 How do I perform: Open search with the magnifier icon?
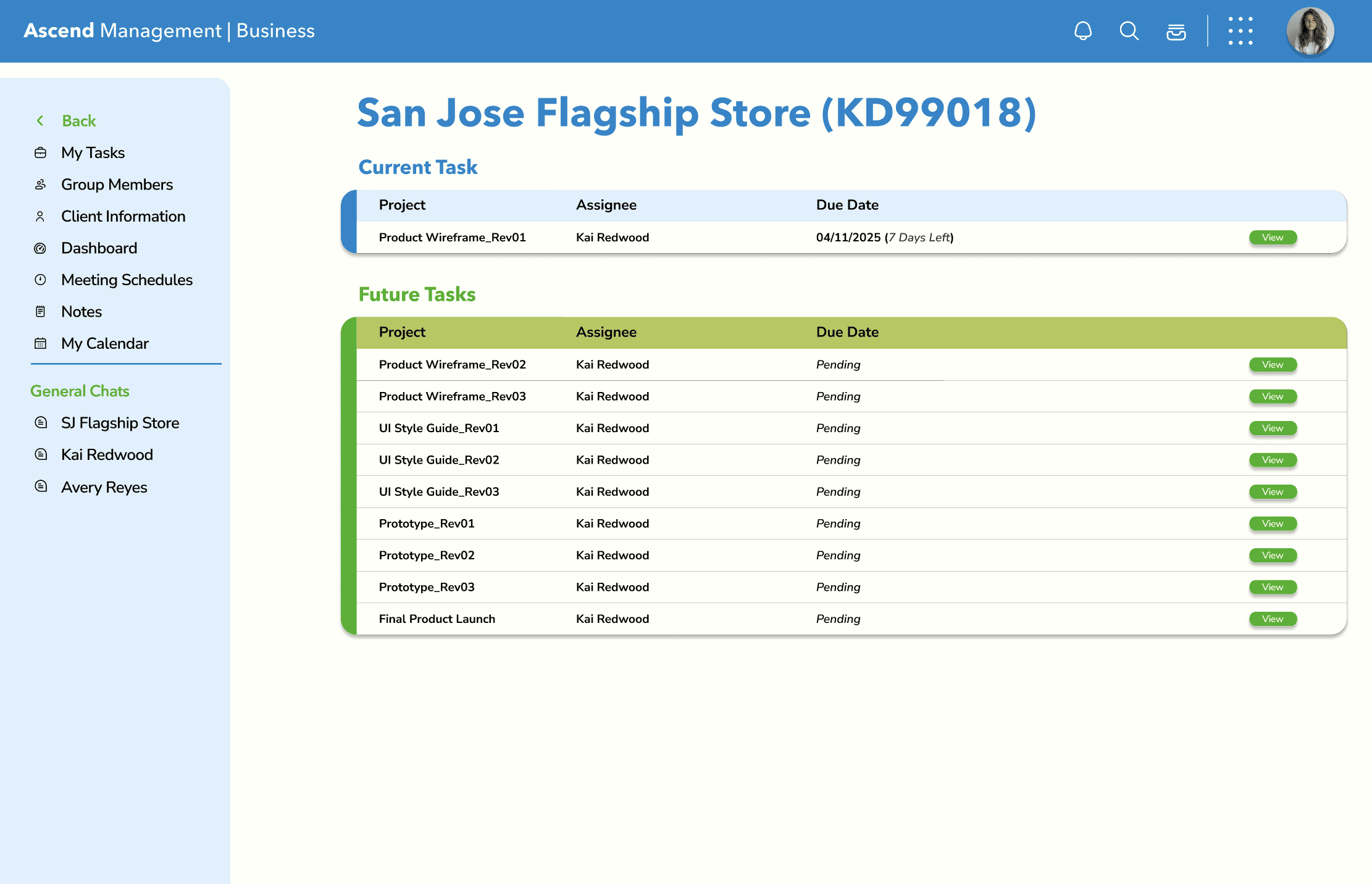tap(1129, 31)
